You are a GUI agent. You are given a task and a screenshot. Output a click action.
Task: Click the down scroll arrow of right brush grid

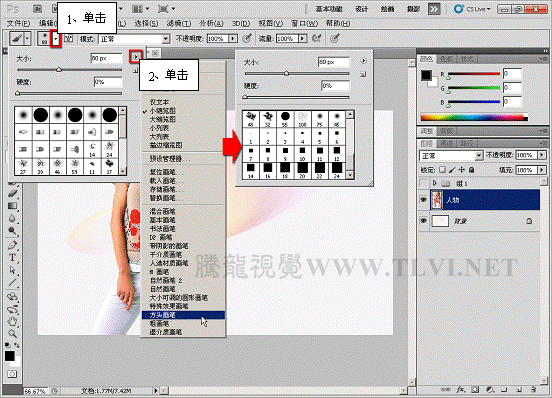350,175
